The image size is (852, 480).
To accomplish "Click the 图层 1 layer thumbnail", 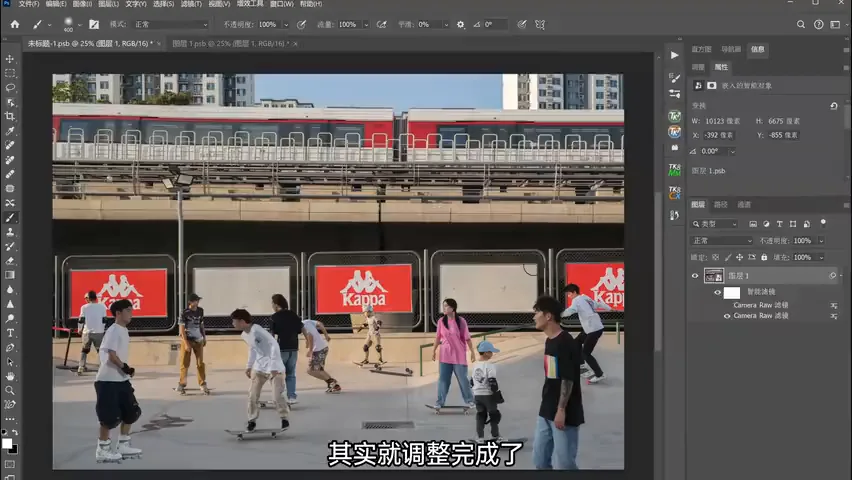I will pyautogui.click(x=713, y=276).
